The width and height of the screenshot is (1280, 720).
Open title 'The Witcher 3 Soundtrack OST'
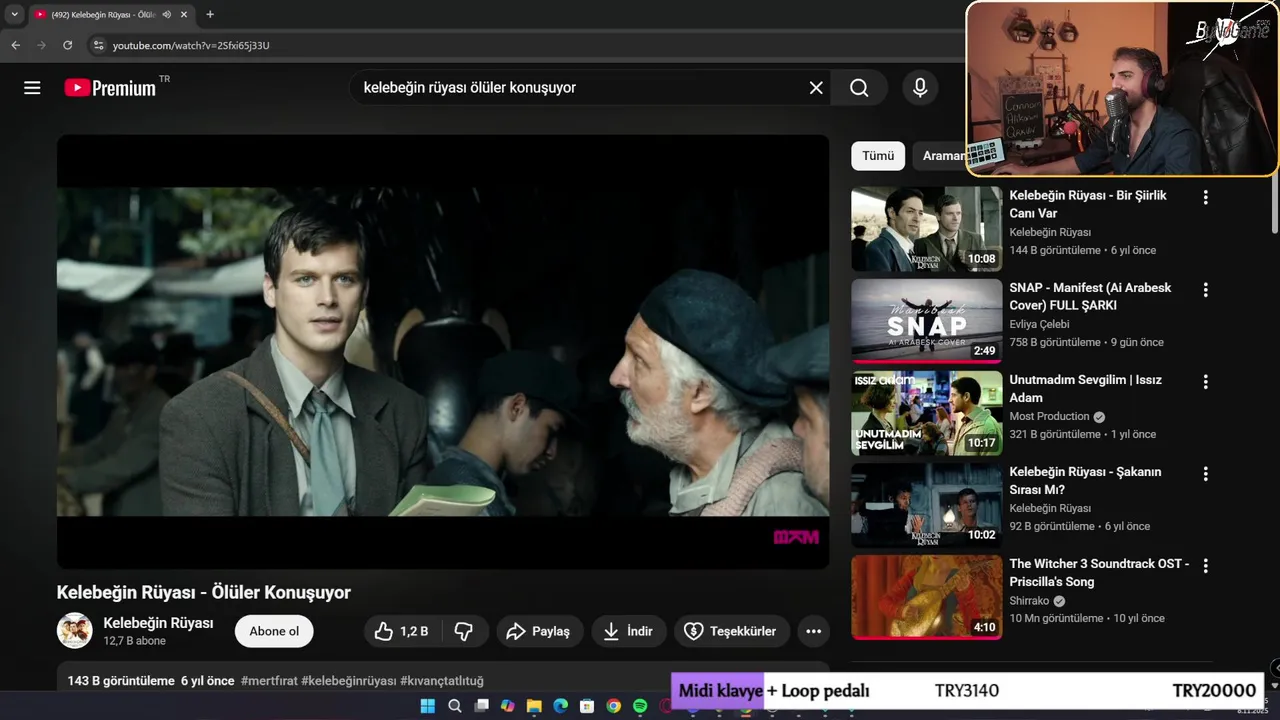point(1099,572)
